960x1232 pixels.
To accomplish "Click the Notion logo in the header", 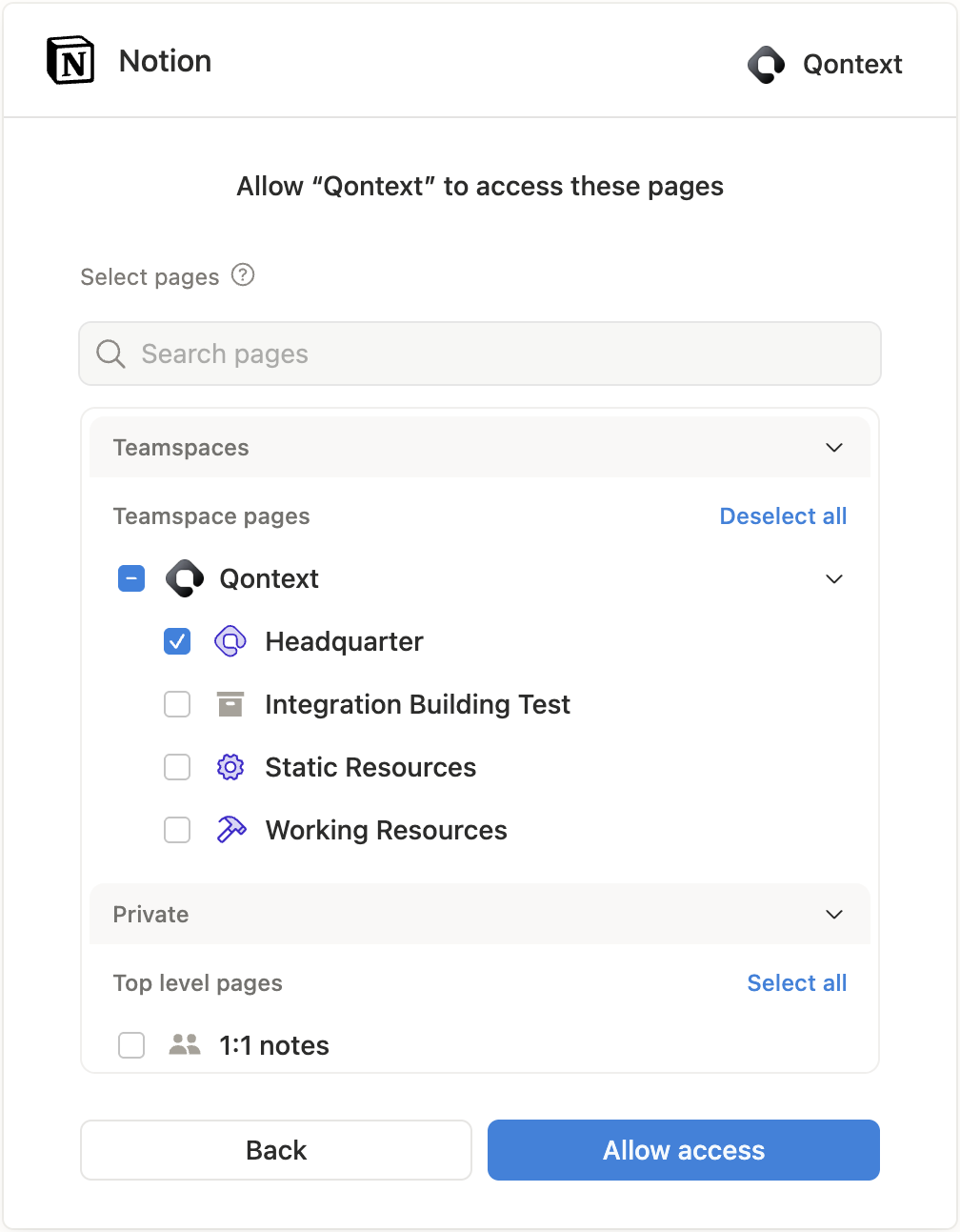I will pyautogui.click(x=70, y=59).
